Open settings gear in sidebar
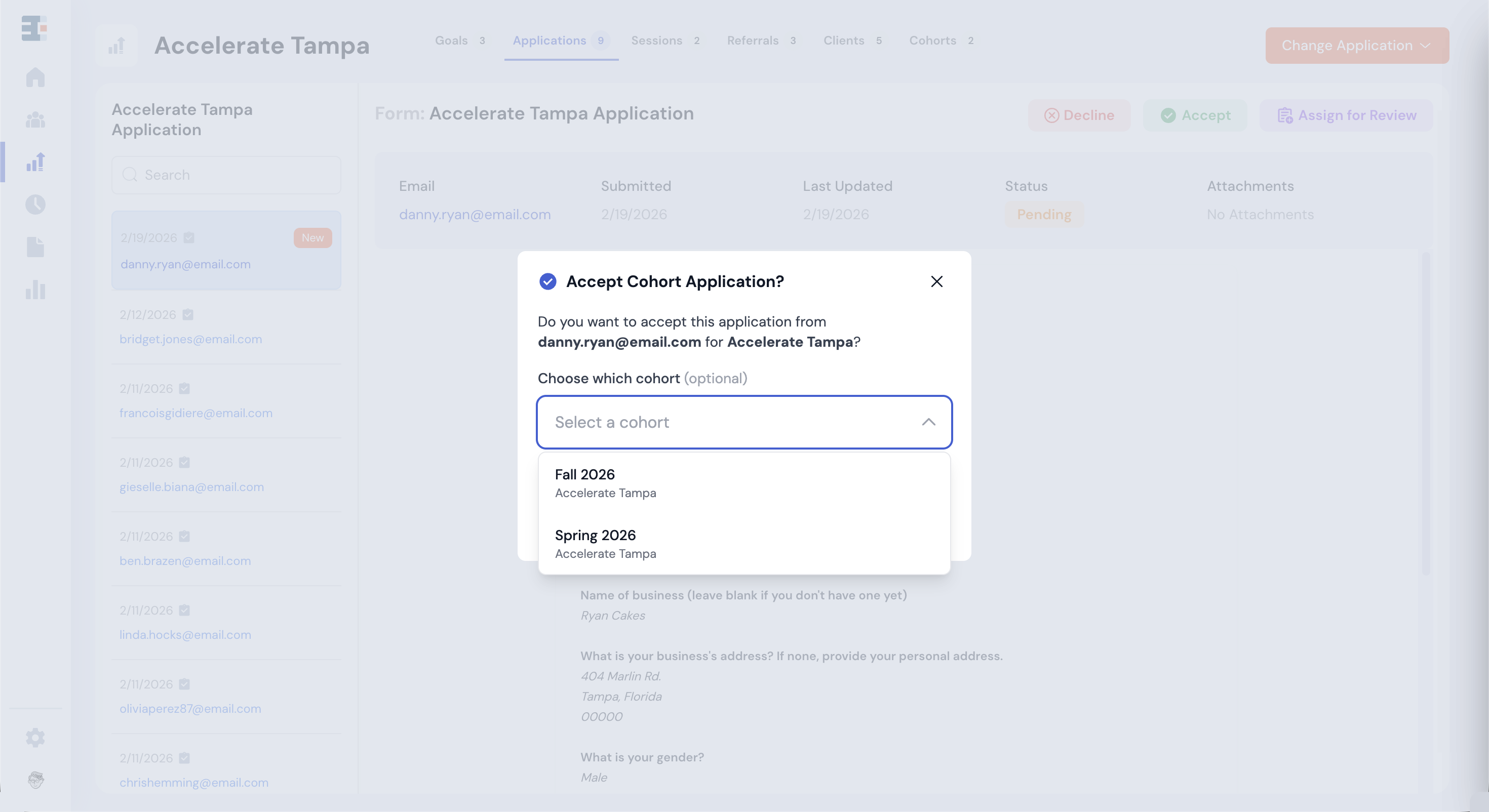This screenshot has width=1489, height=812. pyautogui.click(x=35, y=738)
